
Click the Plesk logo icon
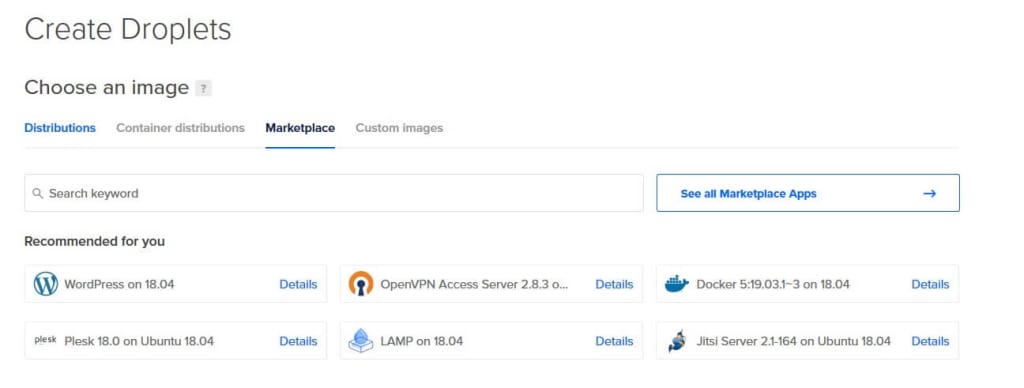(46, 340)
